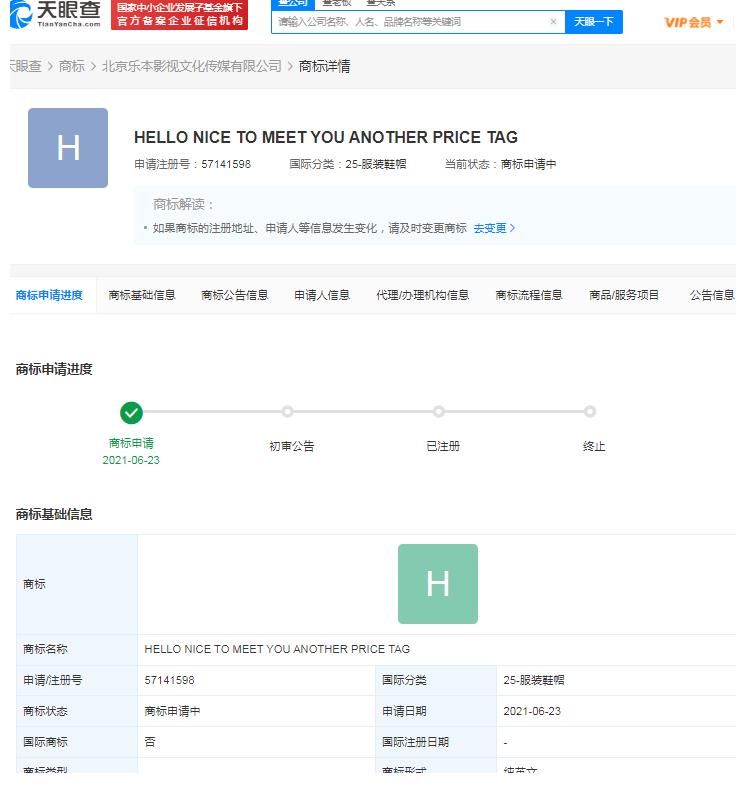Click the date 2021-06-23 under 商标申请 step
Viewport: 746px width, 793px height.
pyautogui.click(x=131, y=460)
